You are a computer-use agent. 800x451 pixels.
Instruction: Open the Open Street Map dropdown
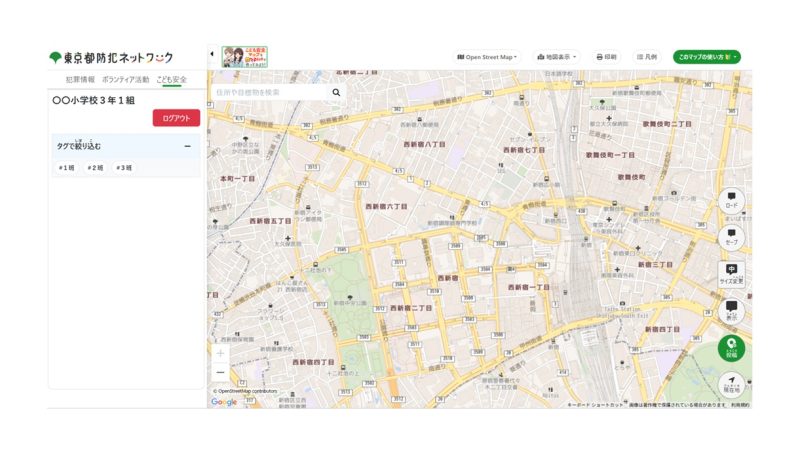pyautogui.click(x=488, y=57)
